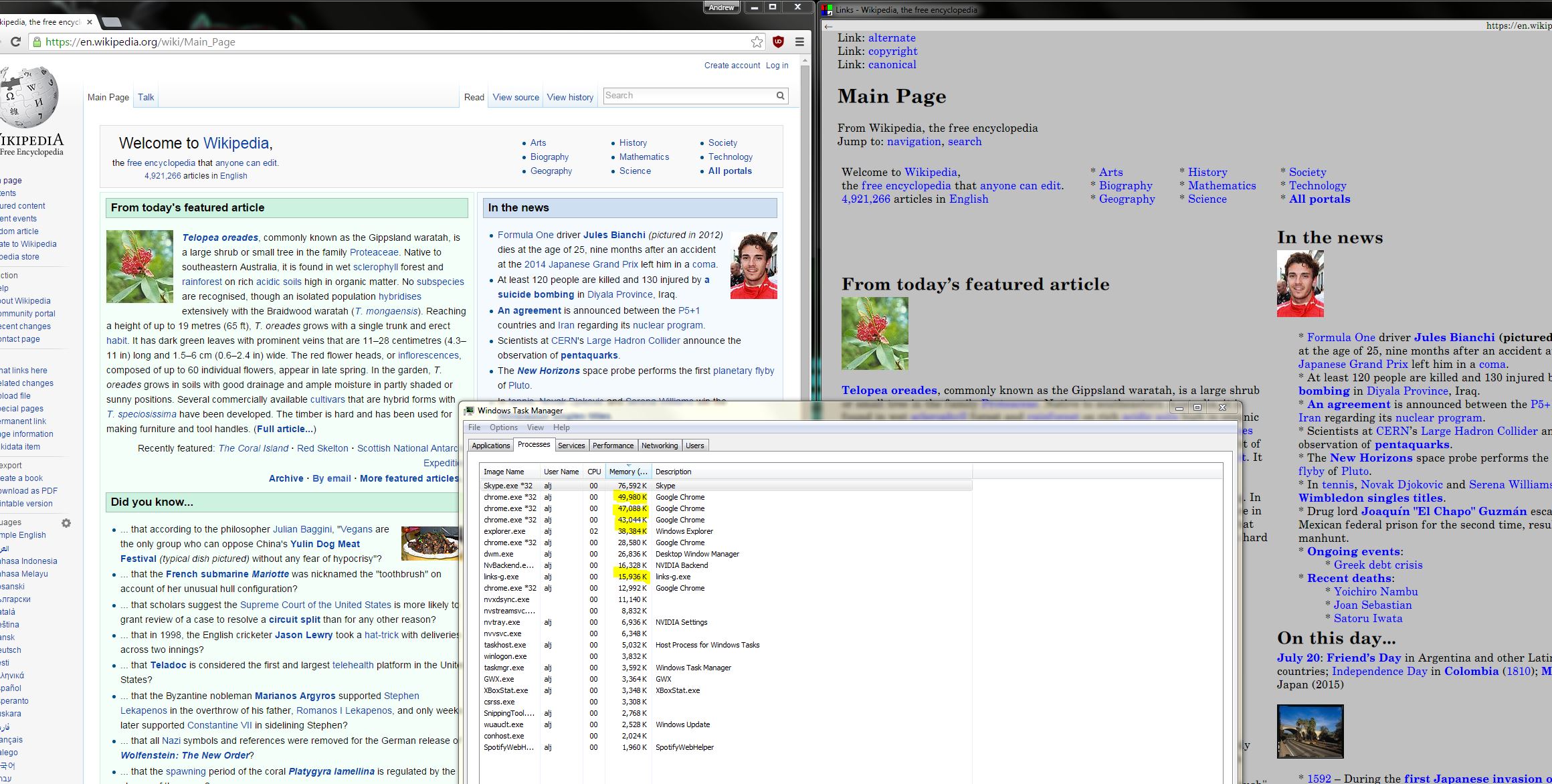This screenshot has width=1552, height=784.
Task: Click the Telopea flower thumbnail in Chrome
Action: pyautogui.click(x=140, y=266)
